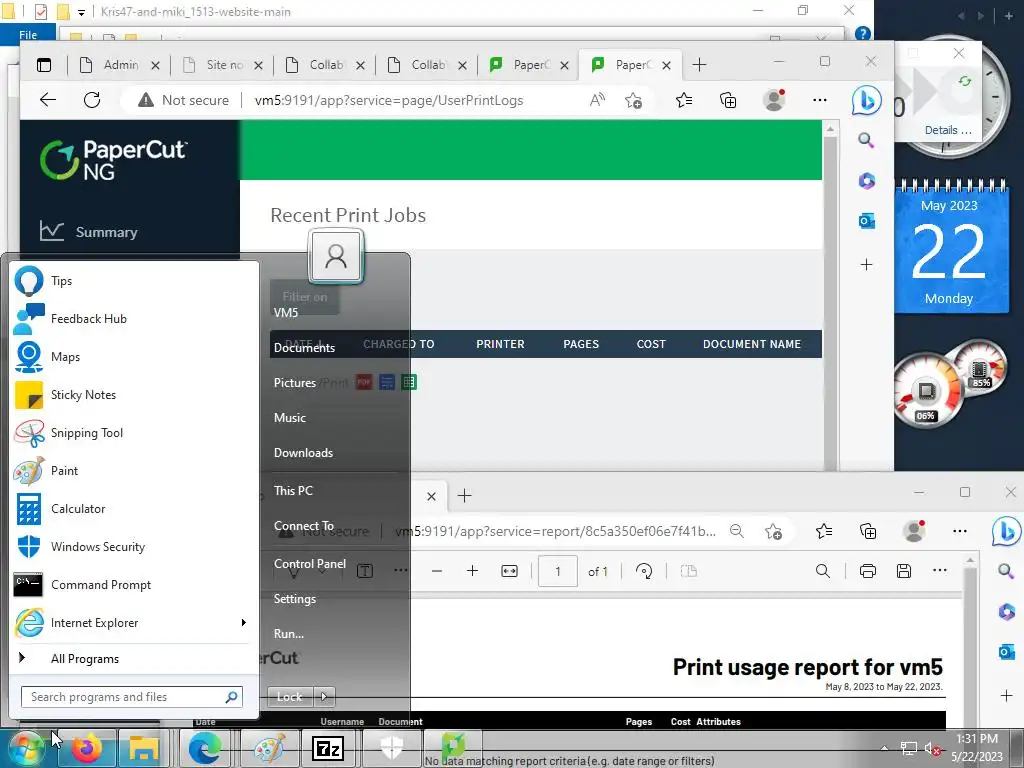The height and width of the screenshot is (768, 1024).
Task: Open Bing chat in upper Edge sidebar
Action: click(867, 100)
